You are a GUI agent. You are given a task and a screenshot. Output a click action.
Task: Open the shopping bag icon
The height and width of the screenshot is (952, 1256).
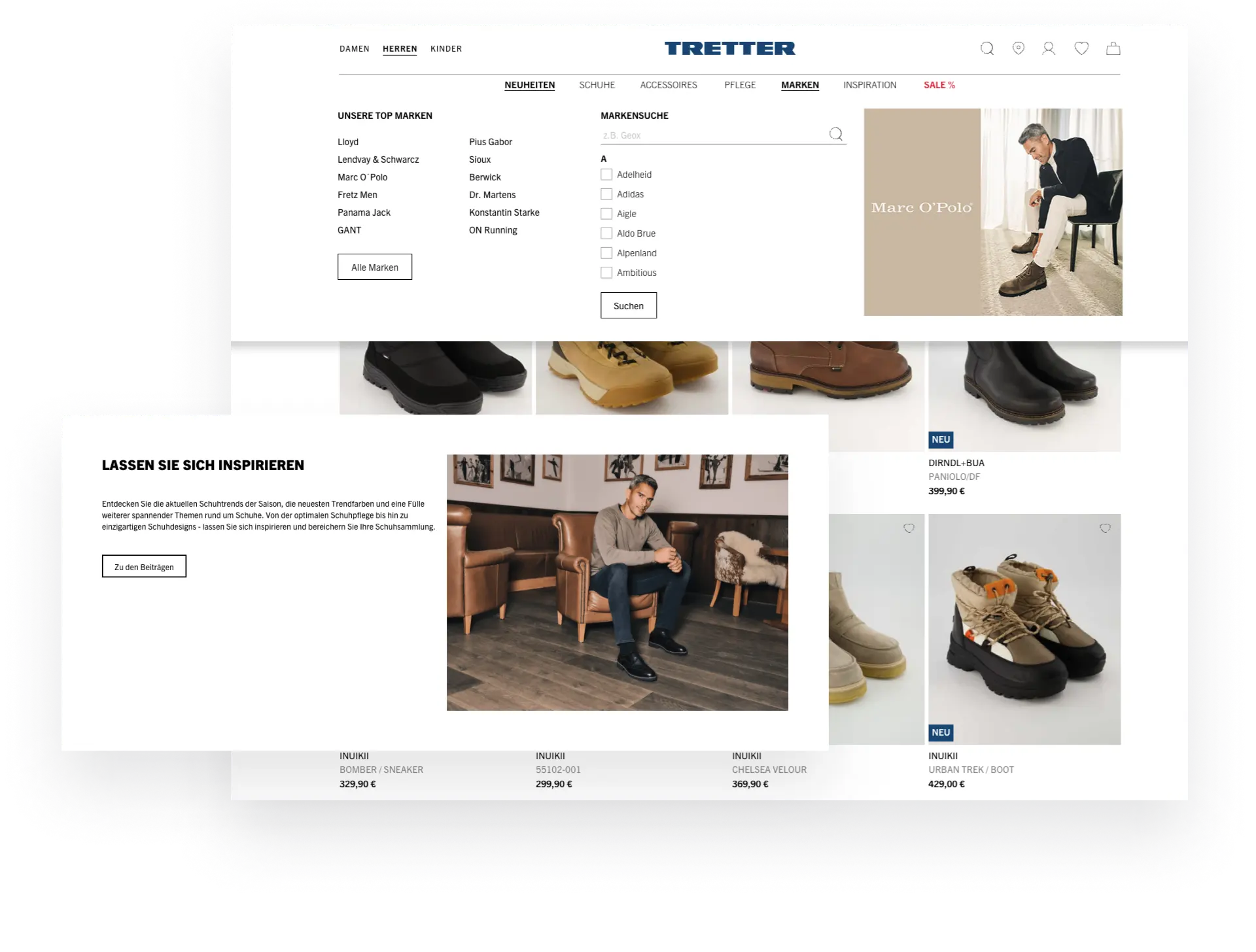coord(1113,48)
